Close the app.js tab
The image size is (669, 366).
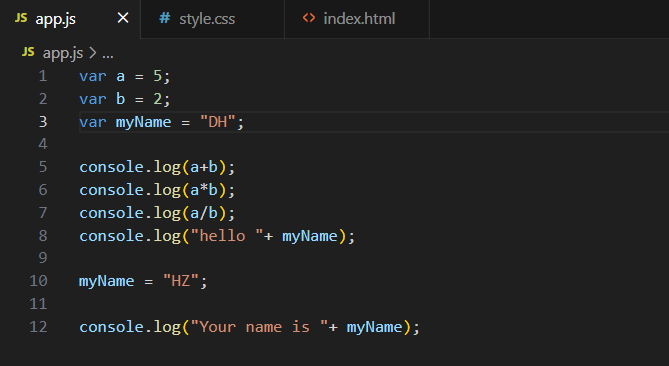coord(123,18)
